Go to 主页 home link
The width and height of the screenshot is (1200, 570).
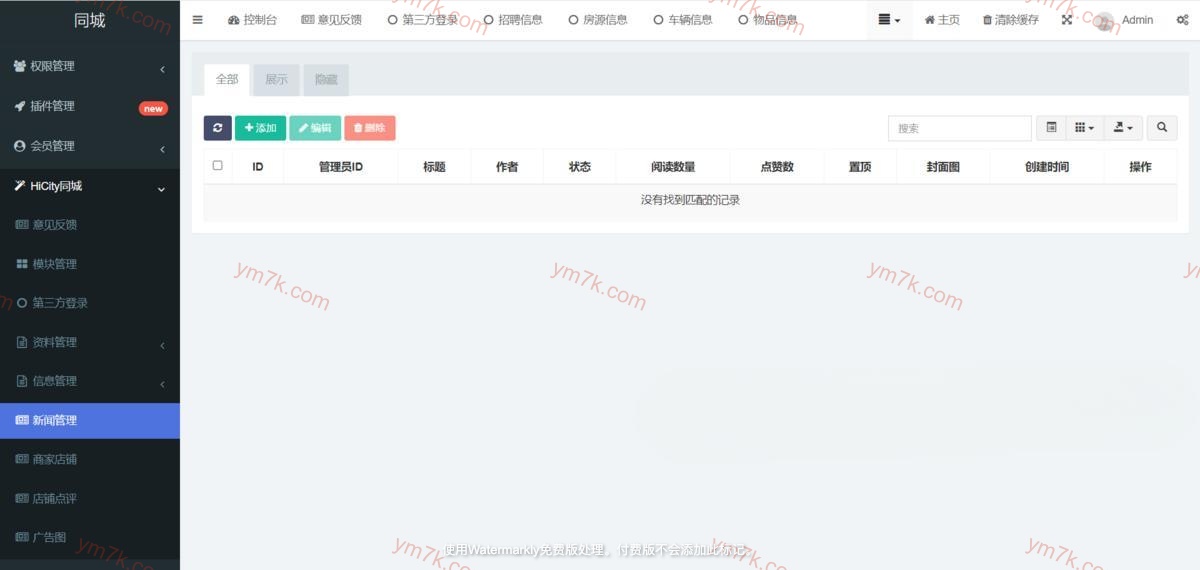pyautogui.click(x=942, y=20)
